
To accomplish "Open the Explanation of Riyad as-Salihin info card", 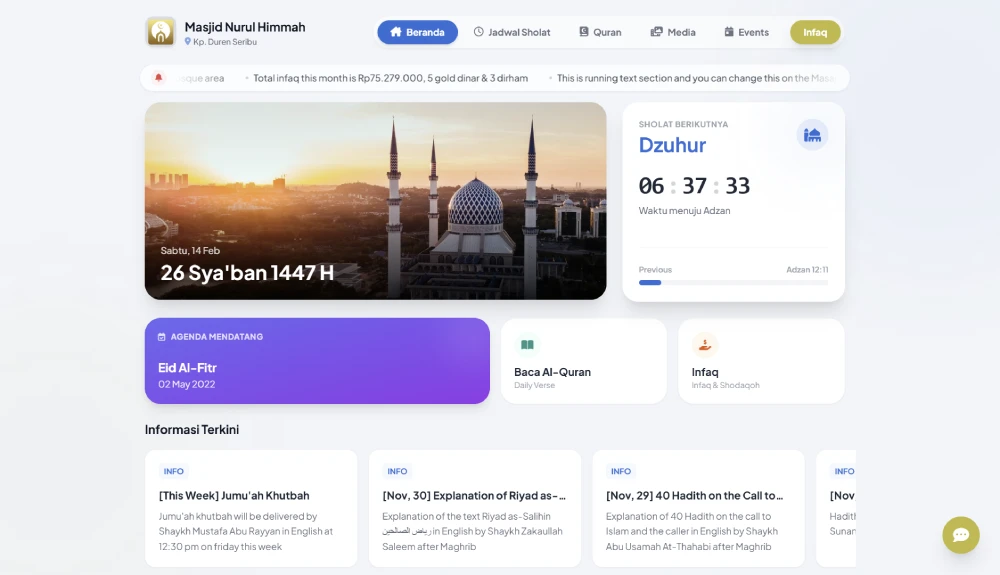I will point(474,509).
